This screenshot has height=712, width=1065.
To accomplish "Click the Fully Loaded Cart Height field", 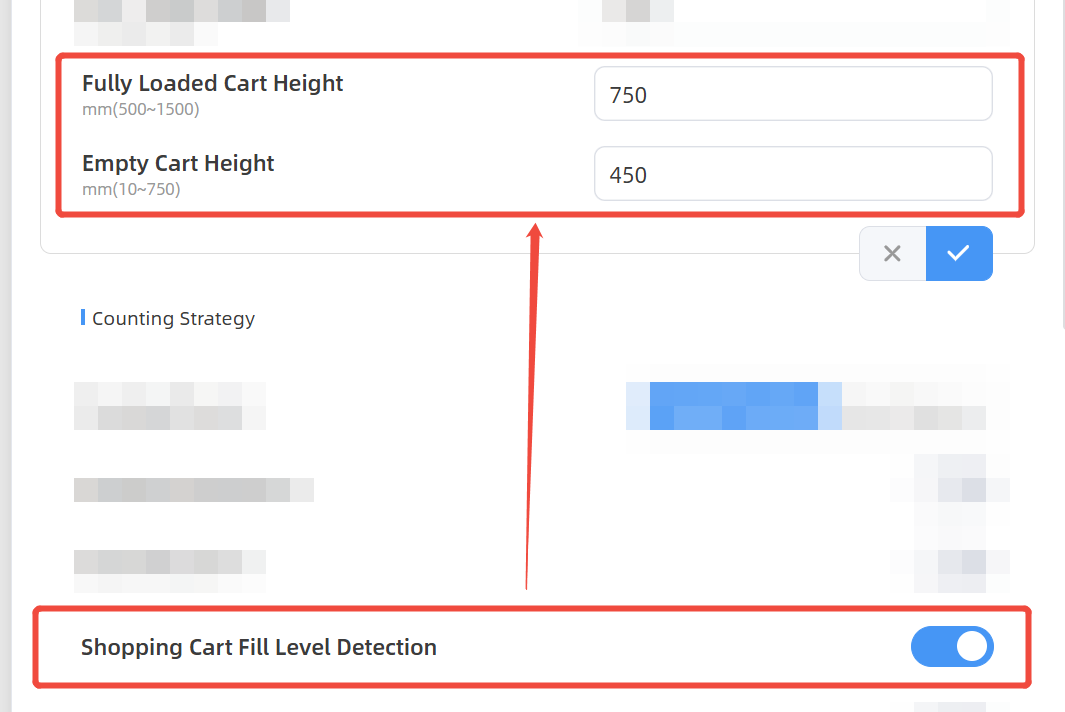I will click(792, 94).
